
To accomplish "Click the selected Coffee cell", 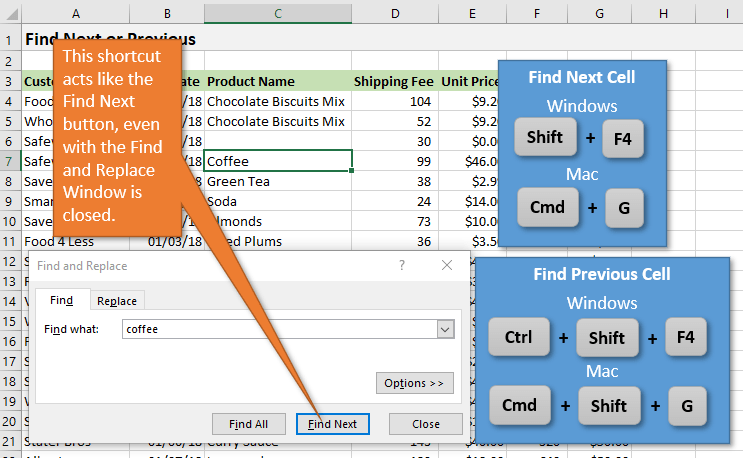I will [x=277, y=161].
